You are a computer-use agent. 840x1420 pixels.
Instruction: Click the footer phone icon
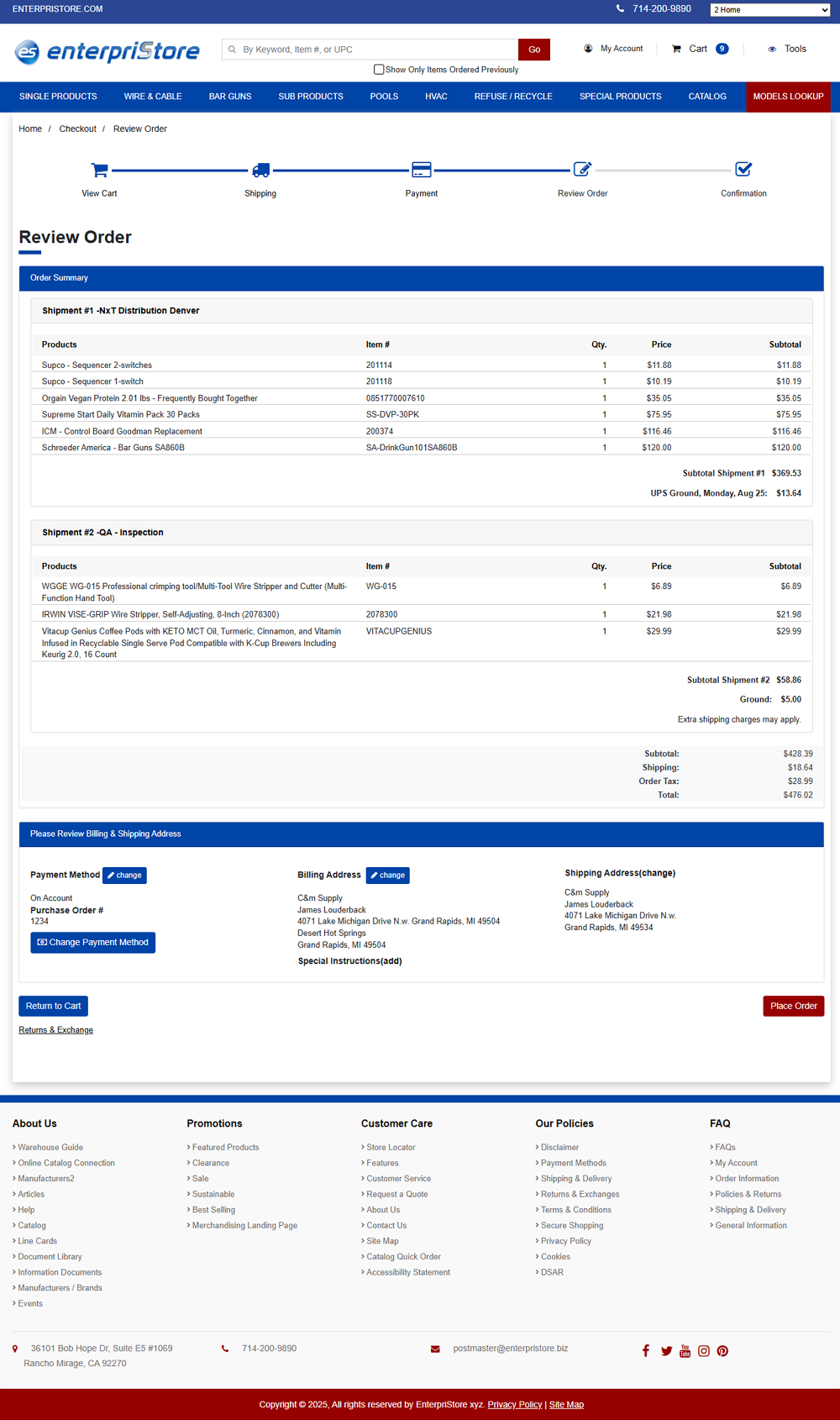(x=225, y=1349)
